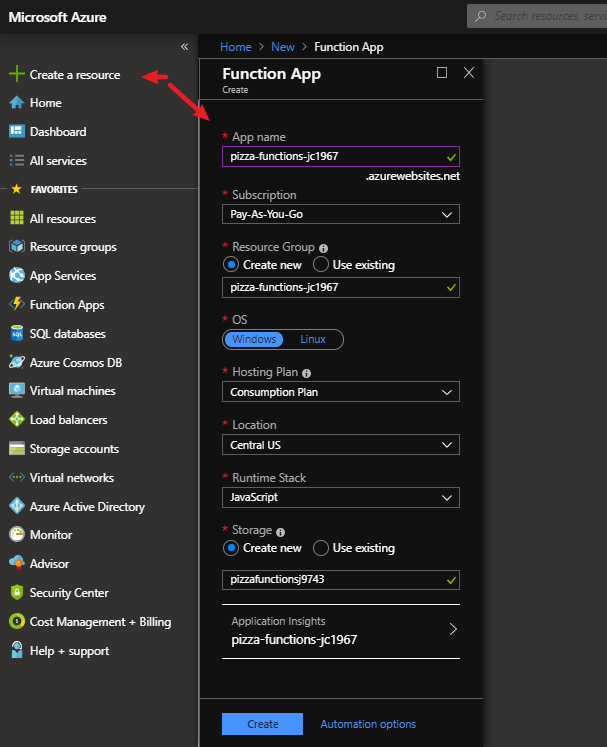Open the Location dropdown
The height and width of the screenshot is (747, 607).
click(341, 444)
